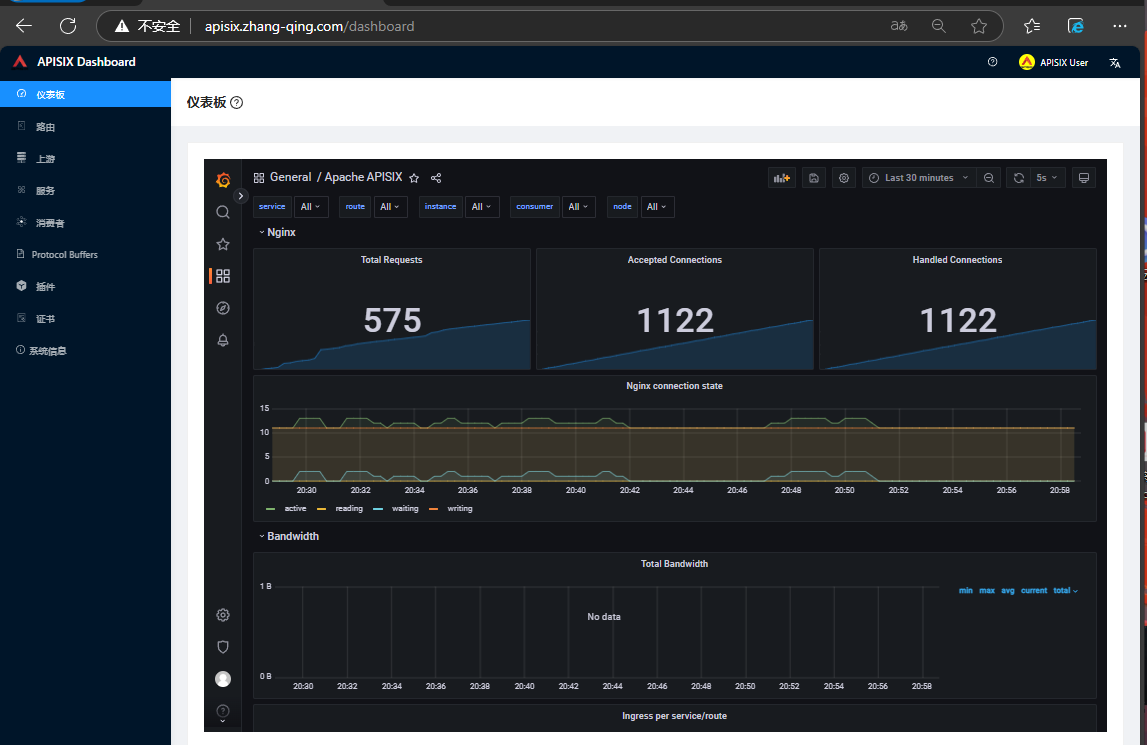The height and width of the screenshot is (745, 1147).
Task: Click Total Requests panel title
Action: click(x=391, y=260)
